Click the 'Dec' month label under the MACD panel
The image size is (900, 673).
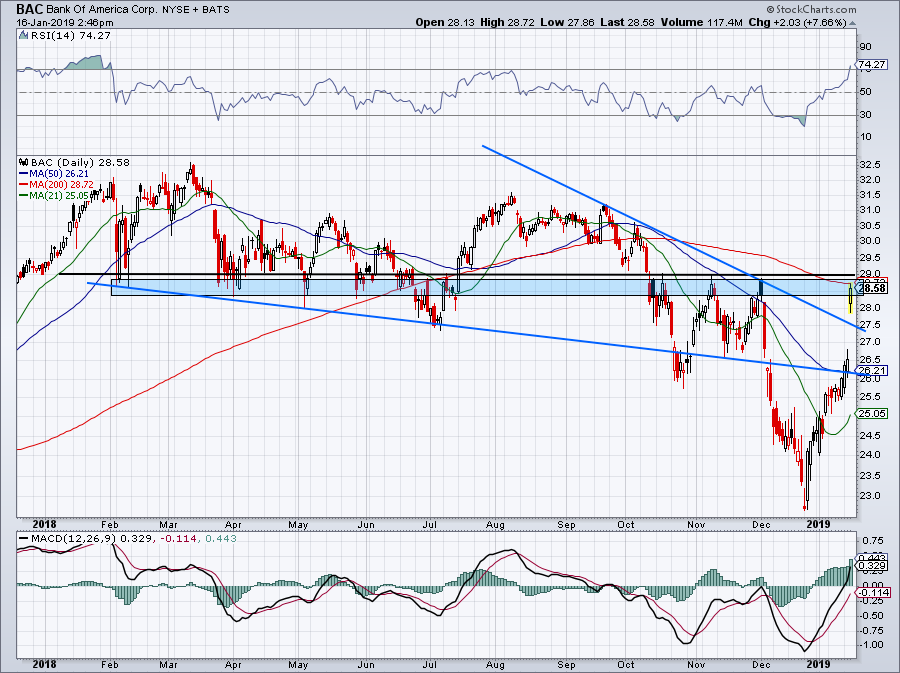pos(761,665)
